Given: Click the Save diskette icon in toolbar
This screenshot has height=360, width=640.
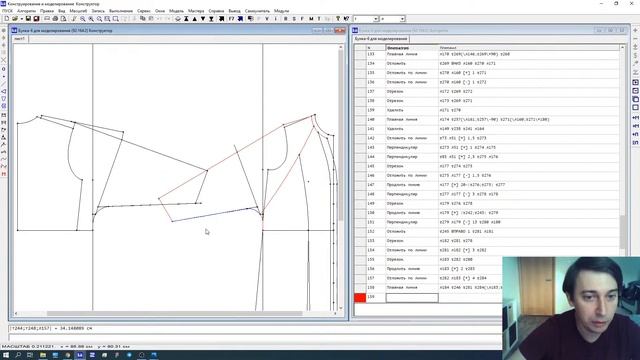Looking at the screenshot, I should (28, 19).
